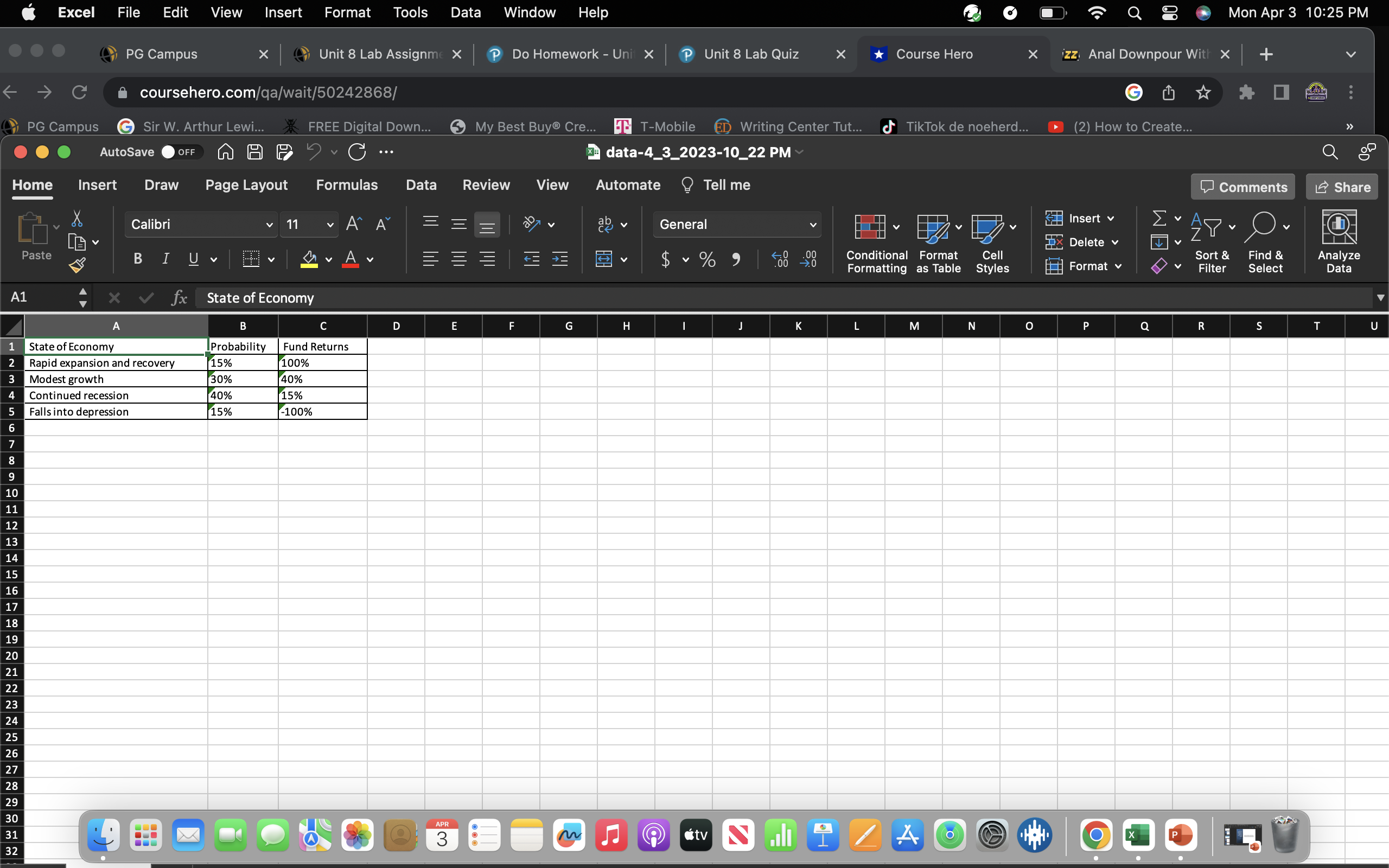Click the AutoSum icon

(x=1159, y=218)
